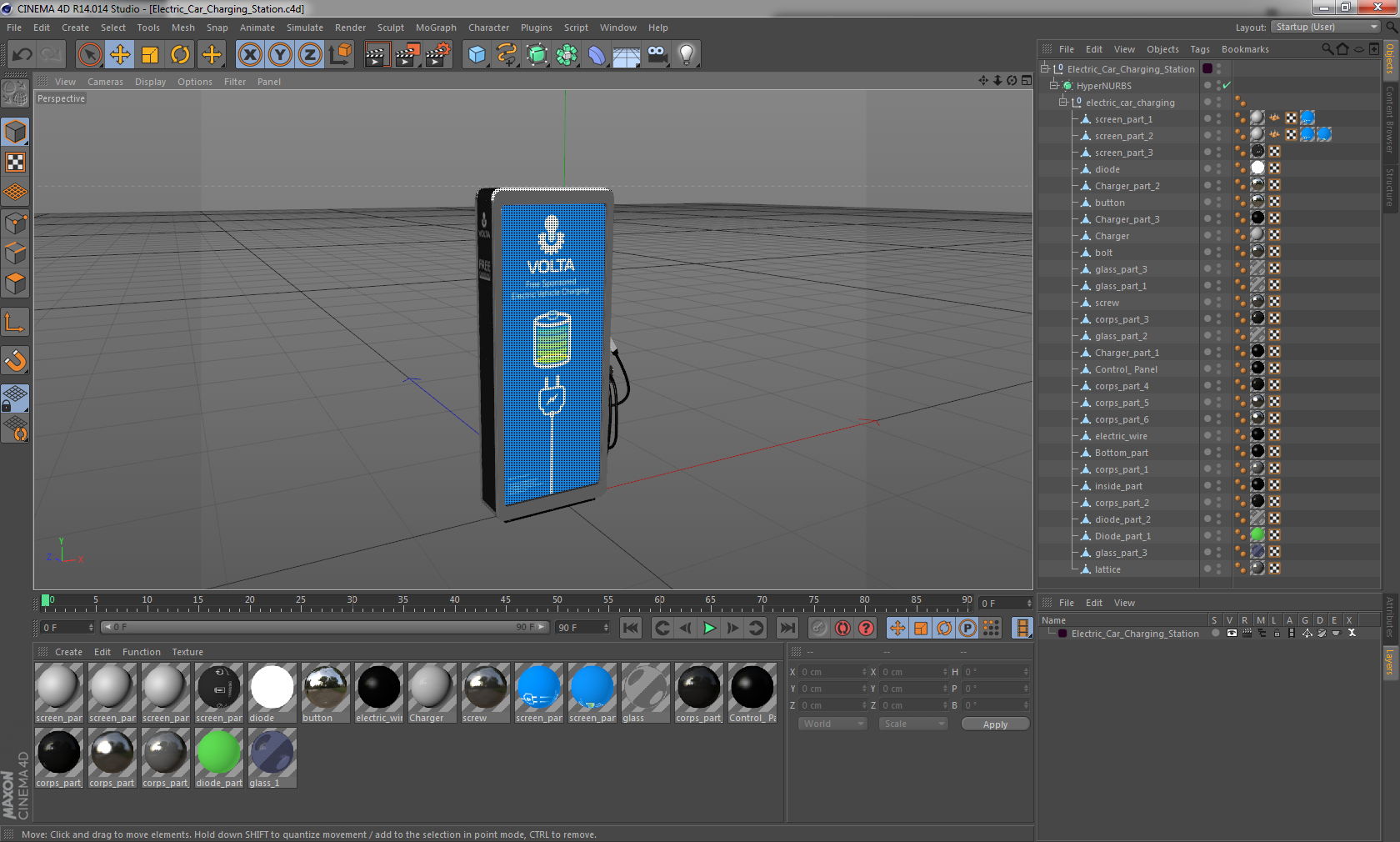Render to Picture Viewer
This screenshot has width=1400, height=842.
pos(407,55)
